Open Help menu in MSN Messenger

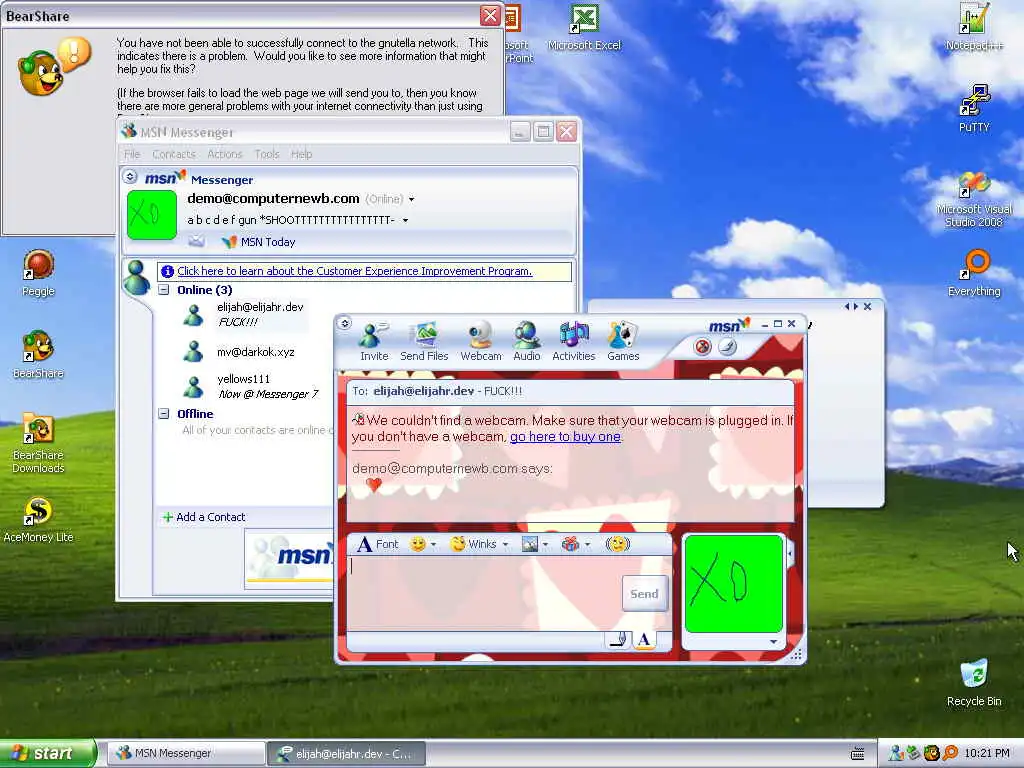(301, 154)
